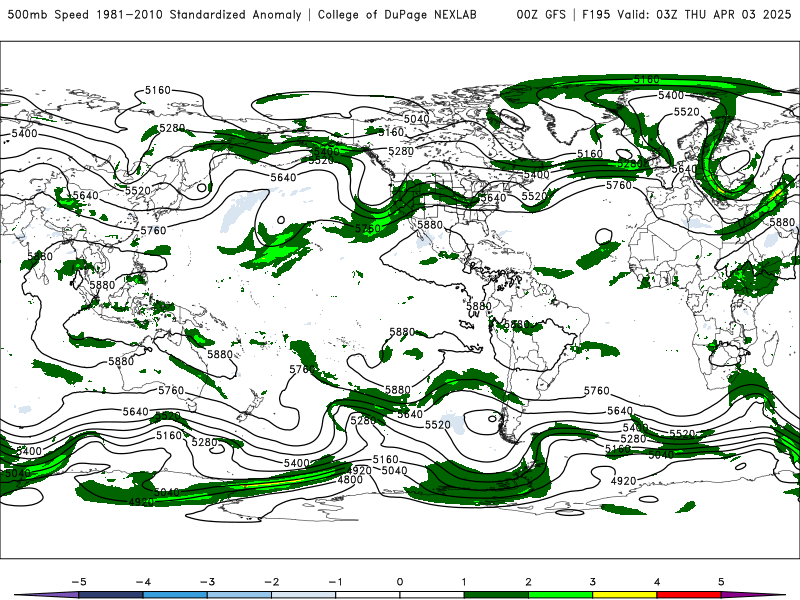Image resolution: width=800 pixels, height=600 pixels.
Task: Click the dark navy -5 to -4 colorbar segment
Action: [x=111, y=595]
